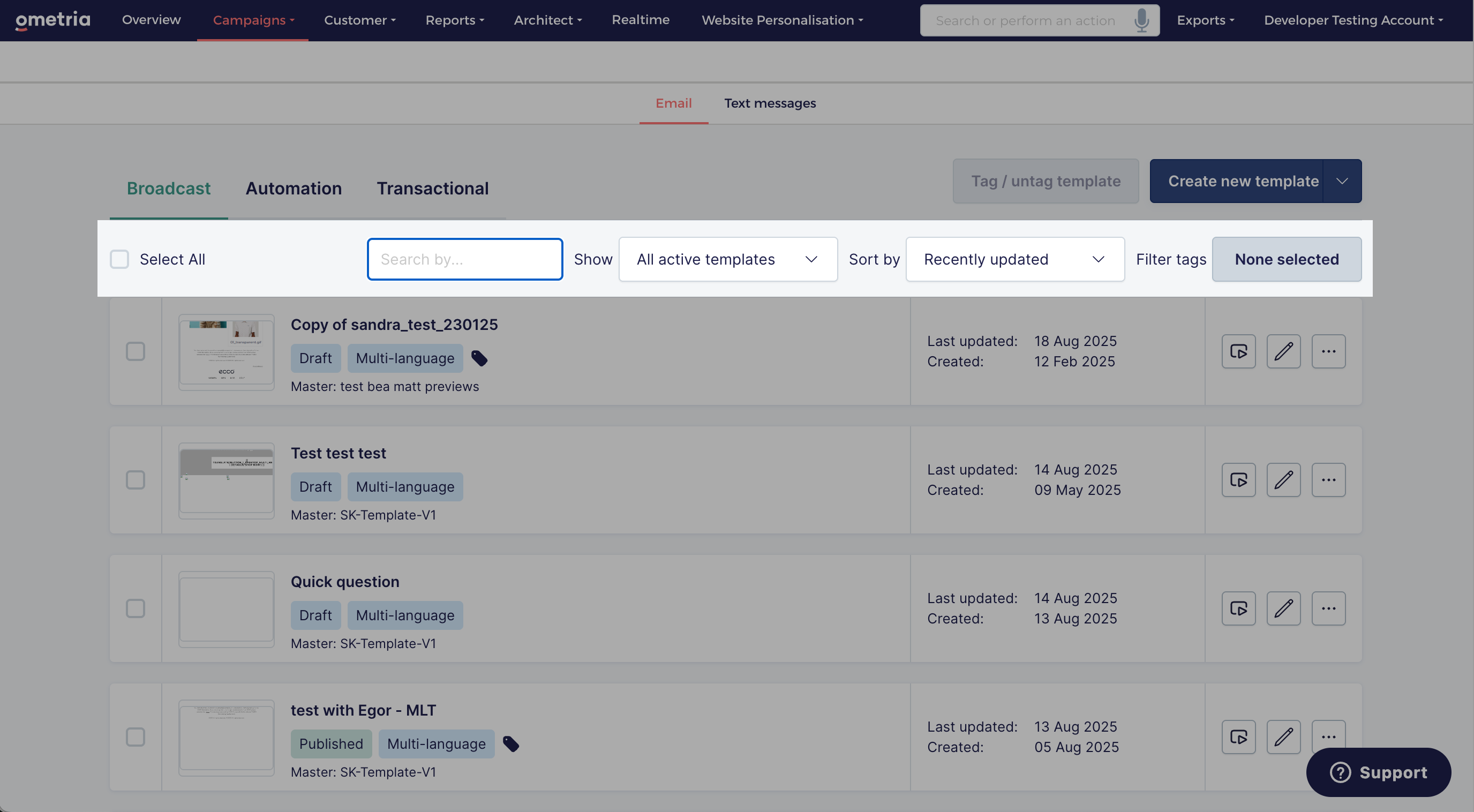Switch to the Text messages tab

point(770,103)
